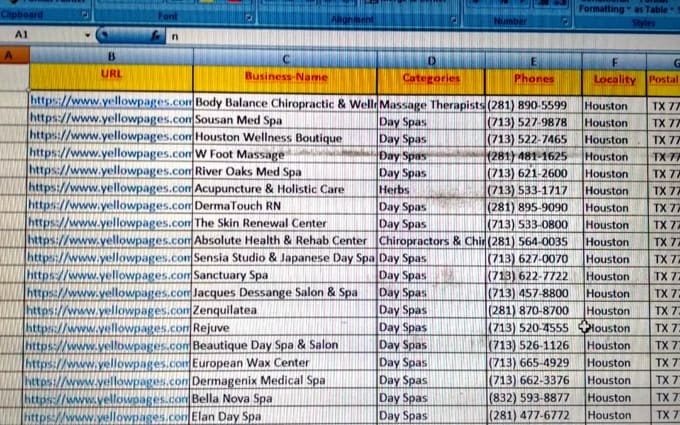Select the Categories header cell
Screen dimensions: 680x425
tap(431, 82)
